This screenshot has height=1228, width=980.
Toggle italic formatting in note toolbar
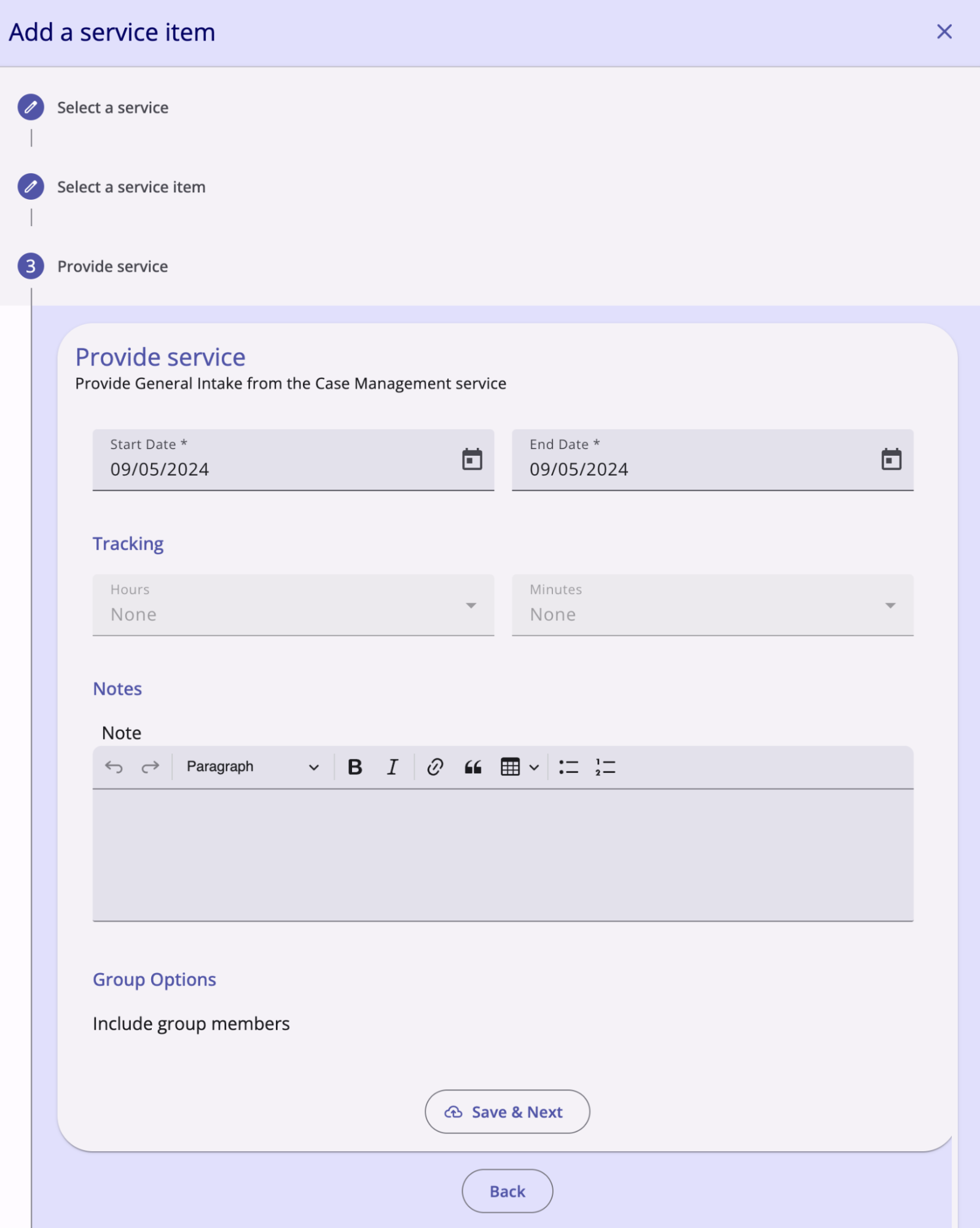(392, 767)
